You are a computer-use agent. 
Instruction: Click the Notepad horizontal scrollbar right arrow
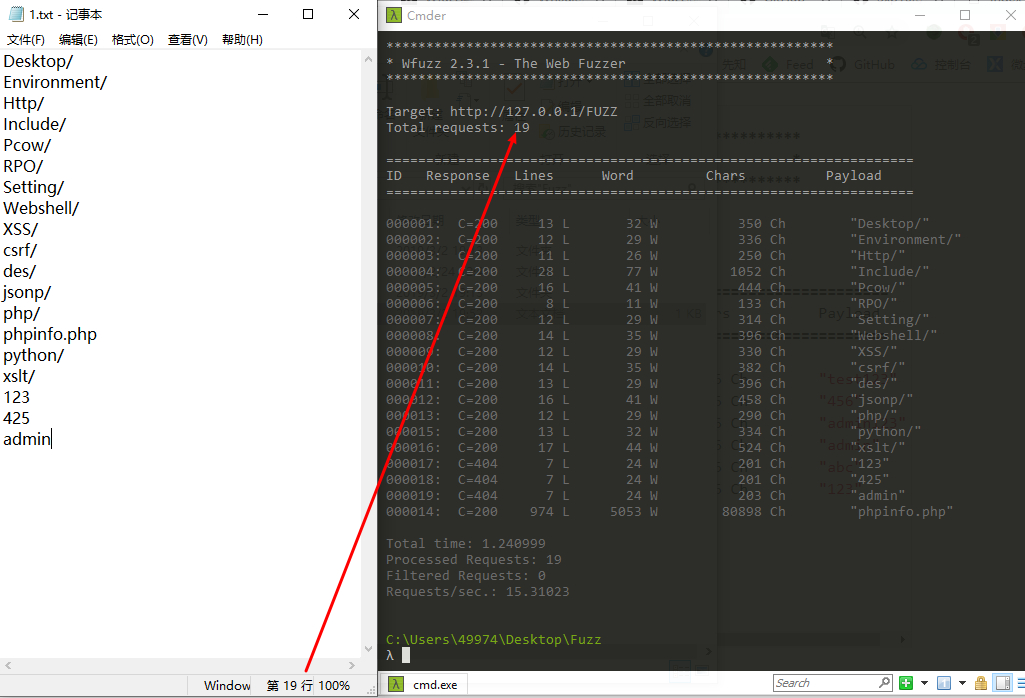tap(352, 665)
